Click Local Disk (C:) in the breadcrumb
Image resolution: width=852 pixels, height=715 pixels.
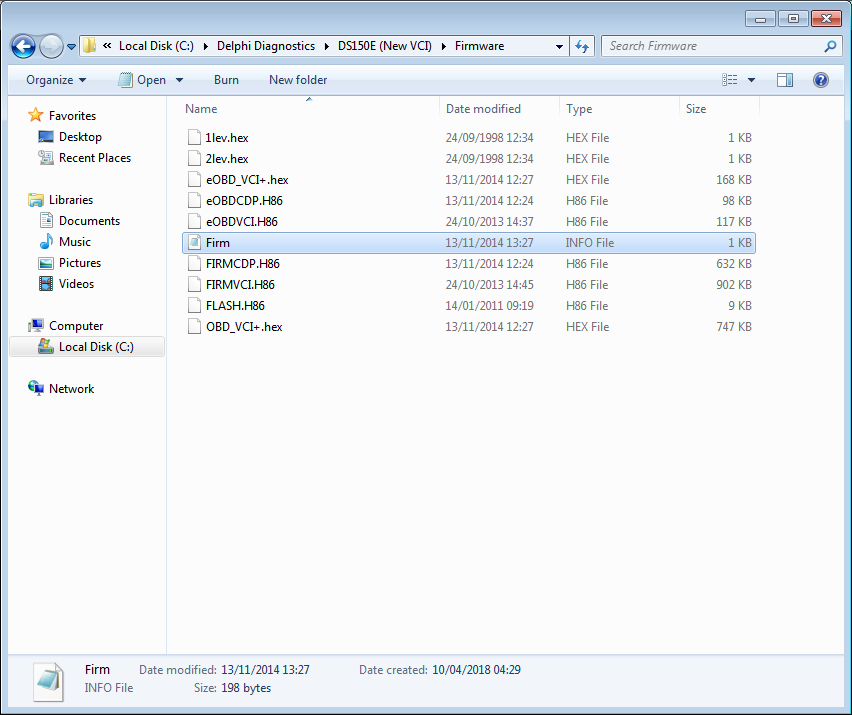pos(156,46)
